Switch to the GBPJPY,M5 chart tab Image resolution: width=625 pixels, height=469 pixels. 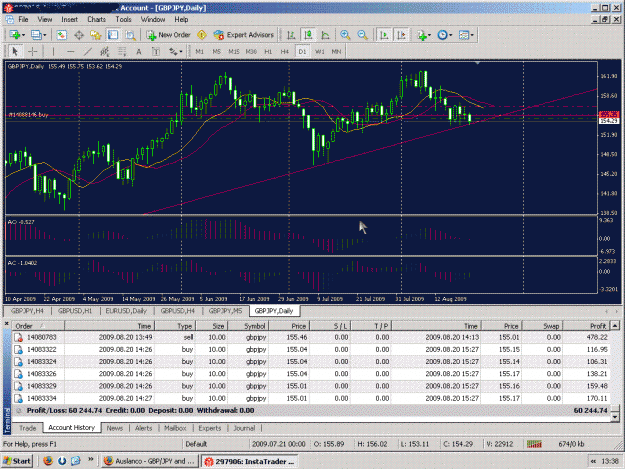225,311
